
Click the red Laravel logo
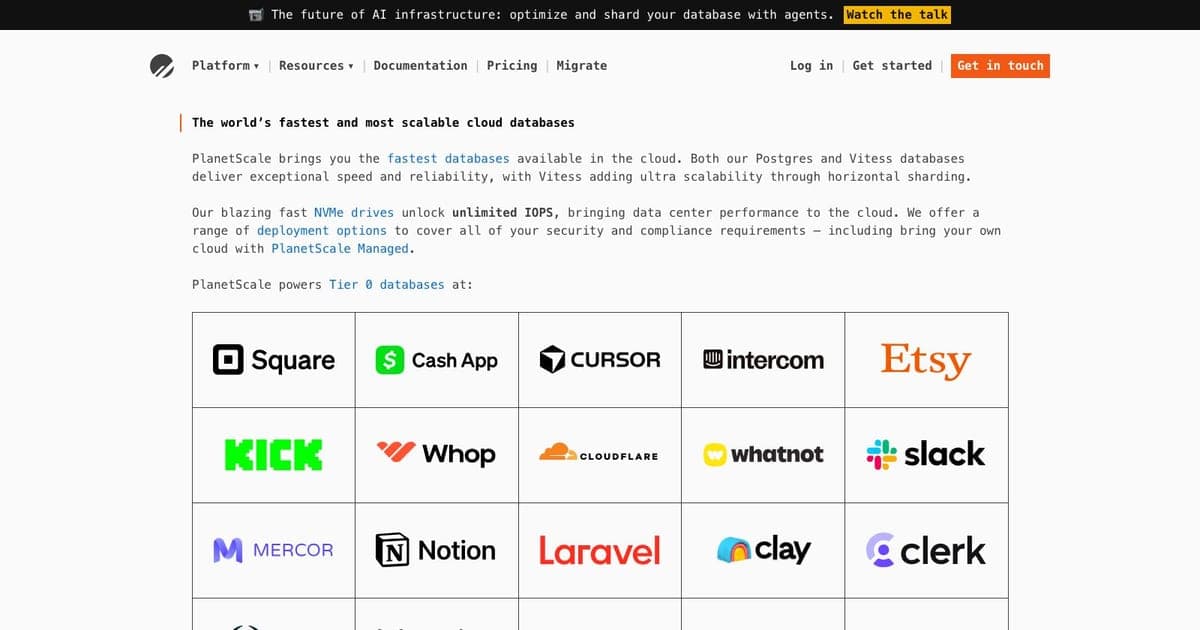pyautogui.click(x=600, y=550)
